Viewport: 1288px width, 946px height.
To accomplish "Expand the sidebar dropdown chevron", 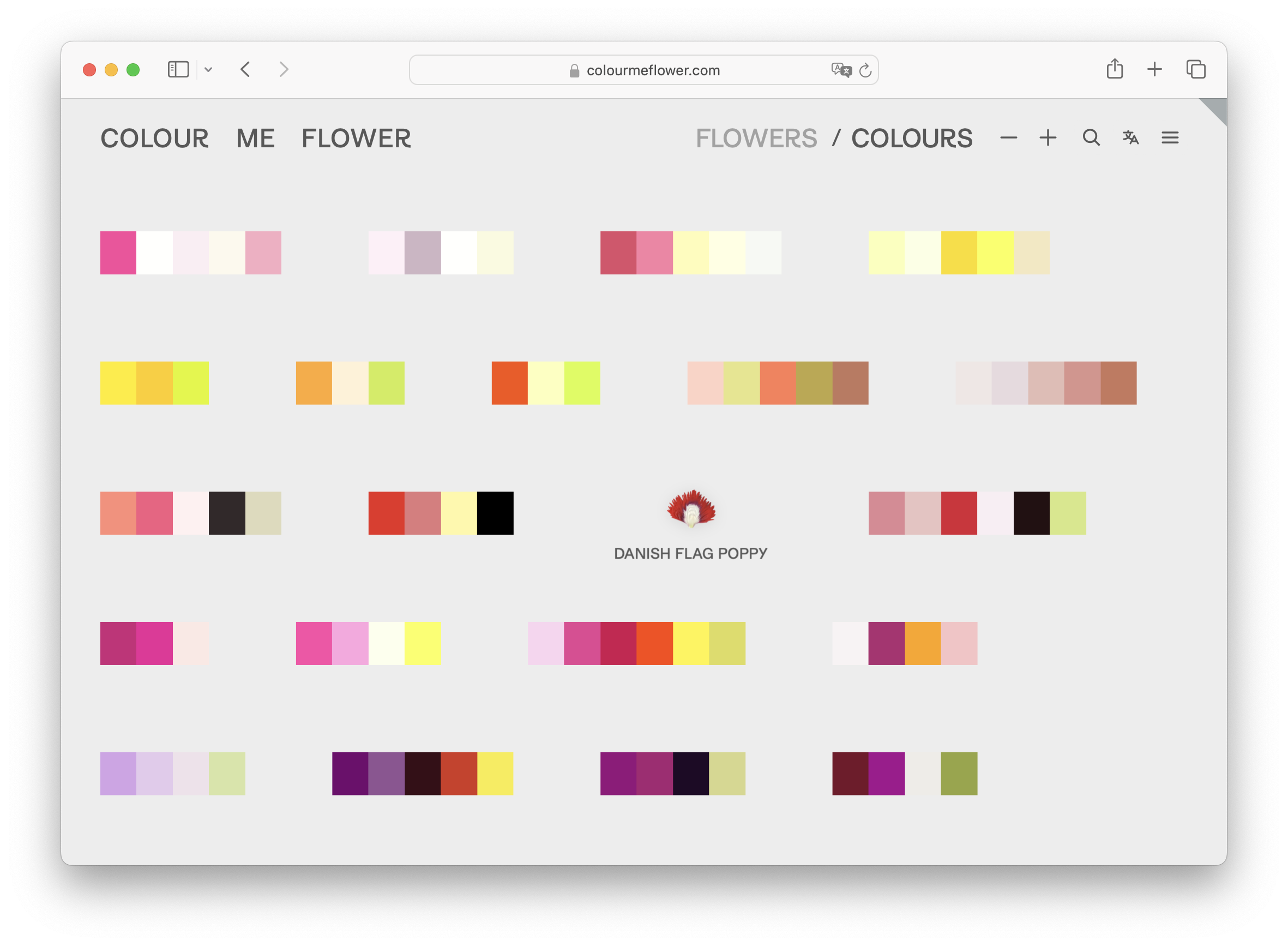I will click(x=208, y=70).
